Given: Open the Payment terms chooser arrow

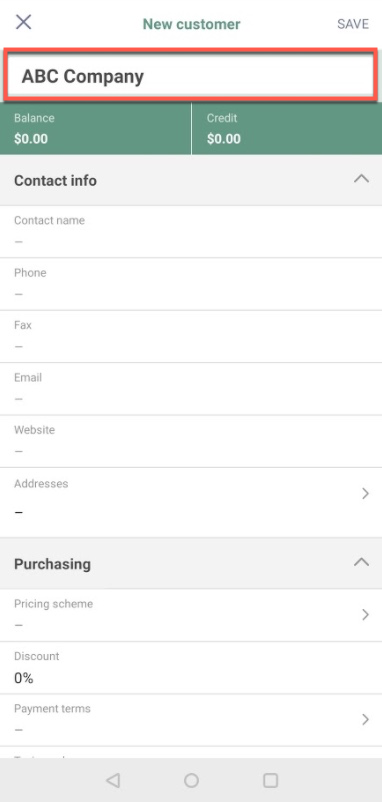Looking at the screenshot, I should click(x=365, y=720).
